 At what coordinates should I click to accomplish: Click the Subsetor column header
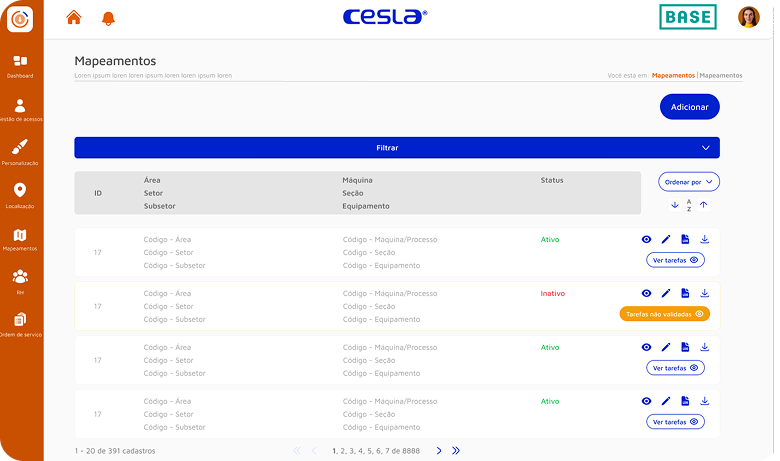160,206
